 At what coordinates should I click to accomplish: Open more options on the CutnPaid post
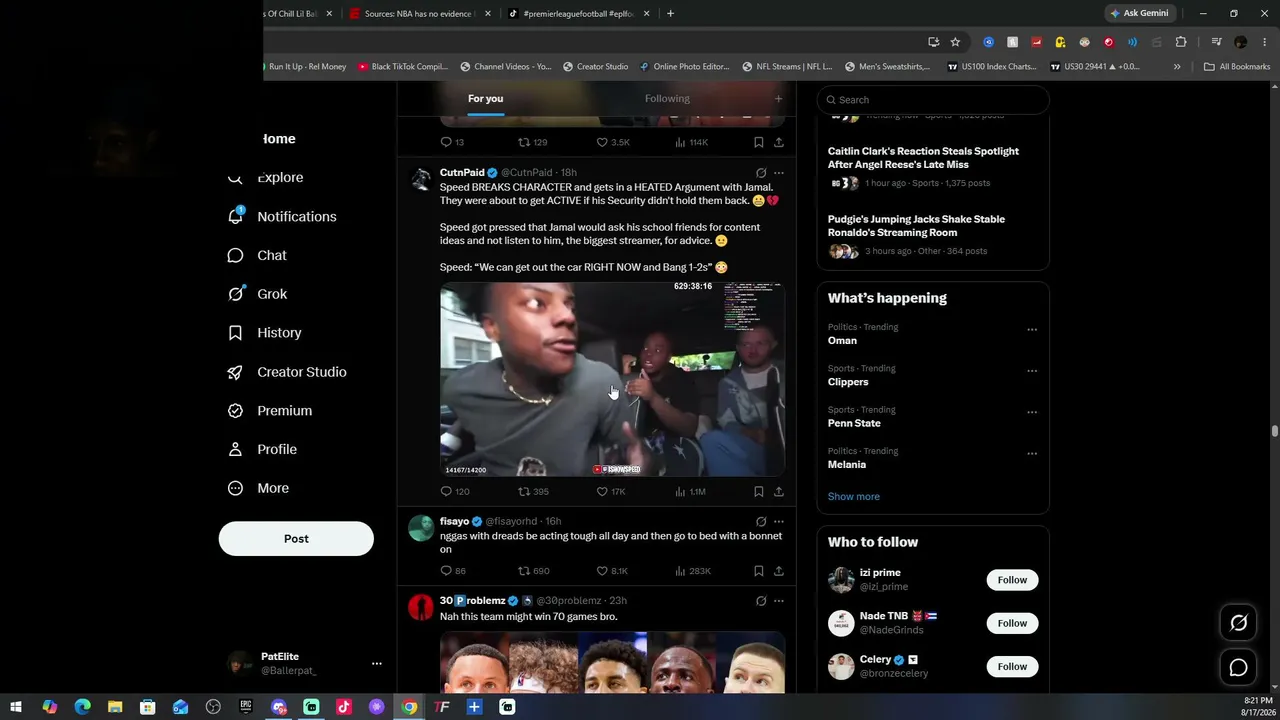[x=779, y=173]
